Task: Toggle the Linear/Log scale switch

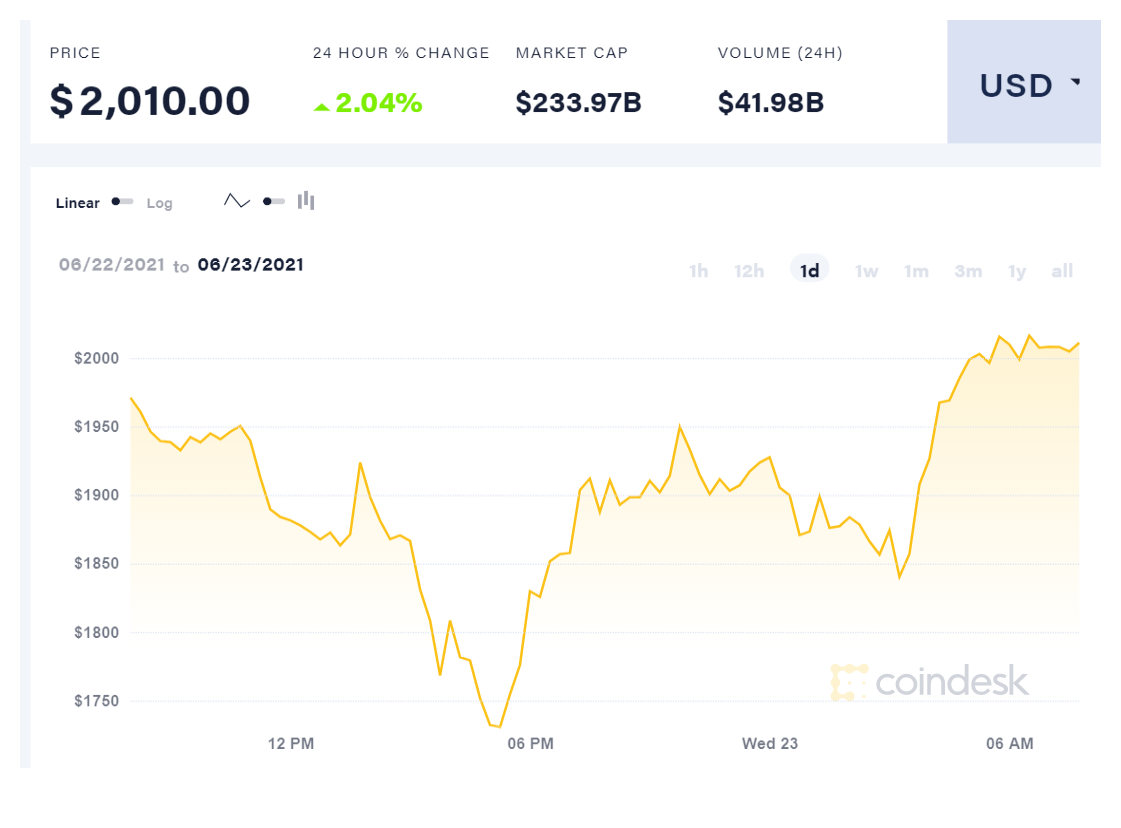Action: point(123,202)
